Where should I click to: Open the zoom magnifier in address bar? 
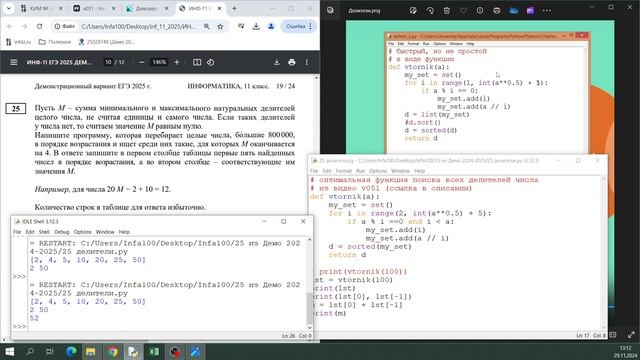coord(207,26)
